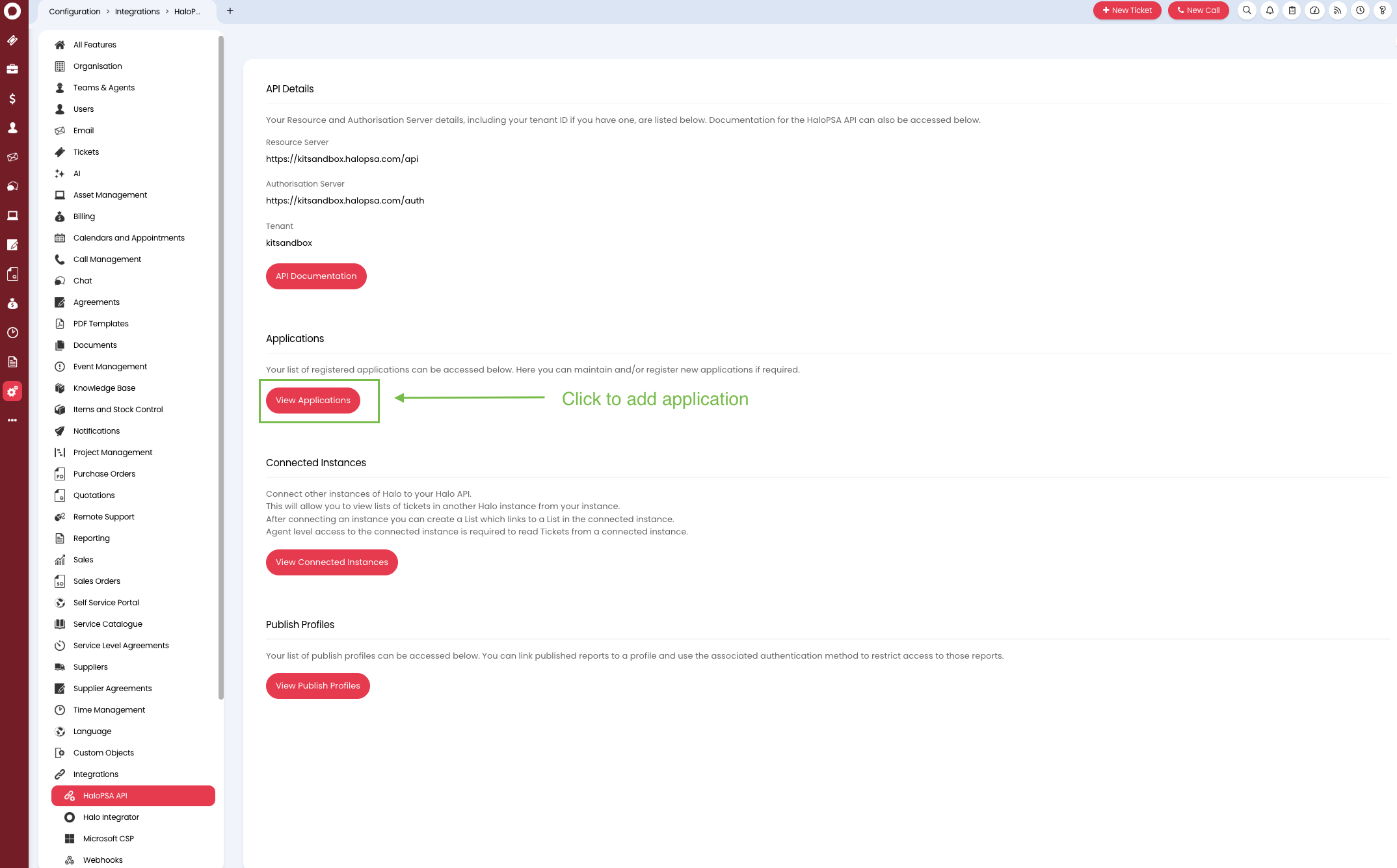Screen dimensions: 1397x868
Task: Click Integrations in the breadcrumb trail
Action: click(137, 11)
